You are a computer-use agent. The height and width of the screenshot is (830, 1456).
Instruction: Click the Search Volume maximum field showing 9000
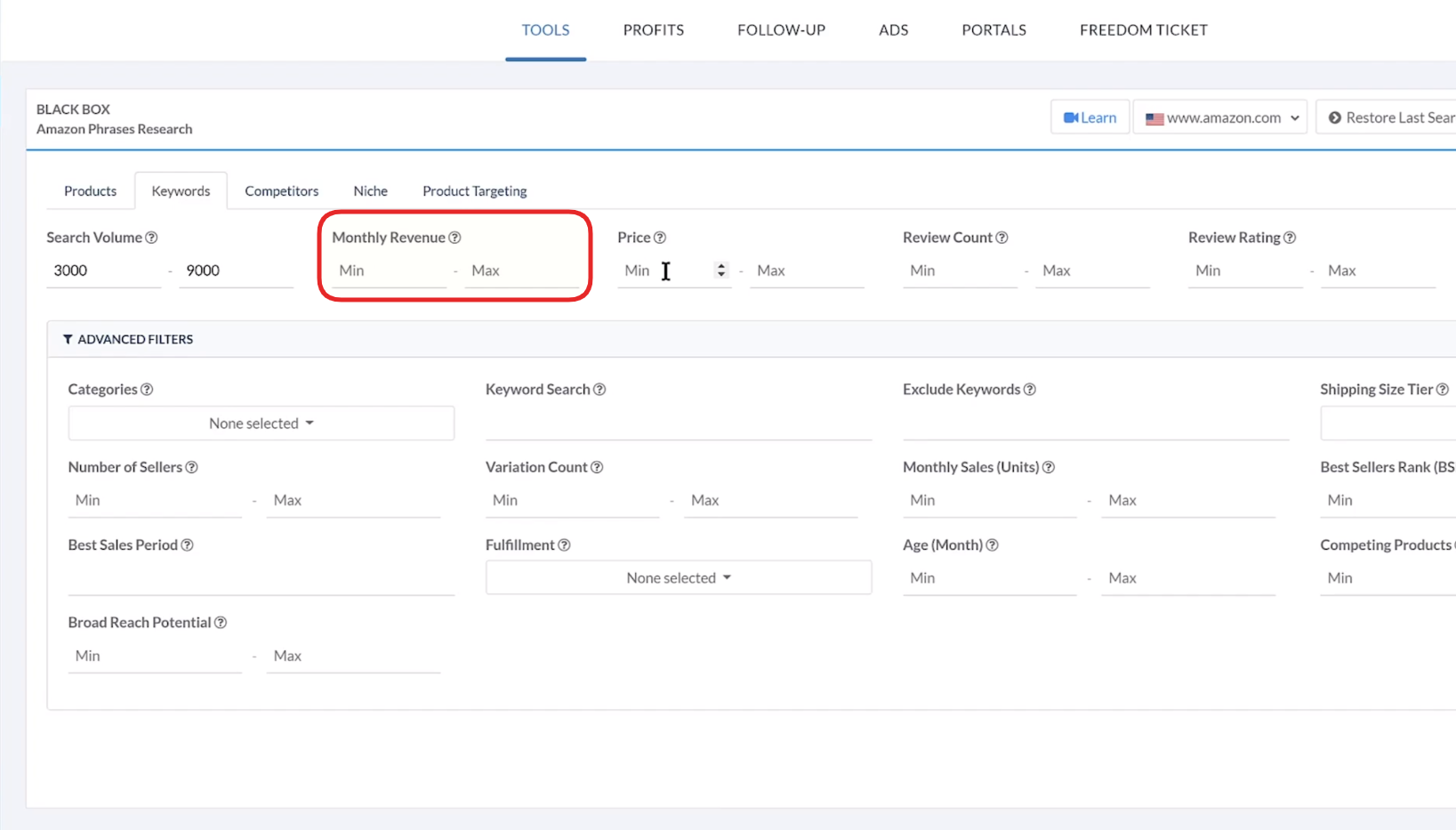point(236,270)
